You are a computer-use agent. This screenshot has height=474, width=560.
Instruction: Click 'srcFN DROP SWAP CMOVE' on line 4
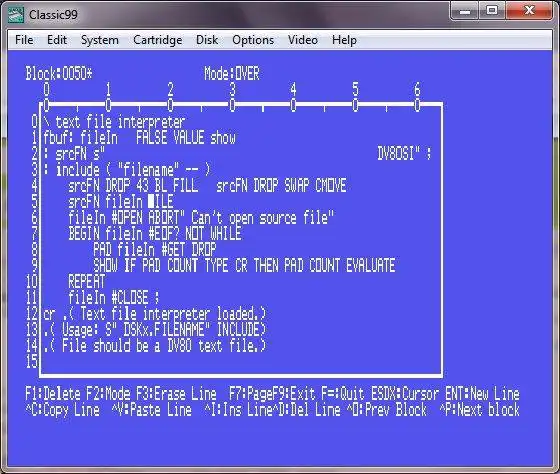pos(281,185)
